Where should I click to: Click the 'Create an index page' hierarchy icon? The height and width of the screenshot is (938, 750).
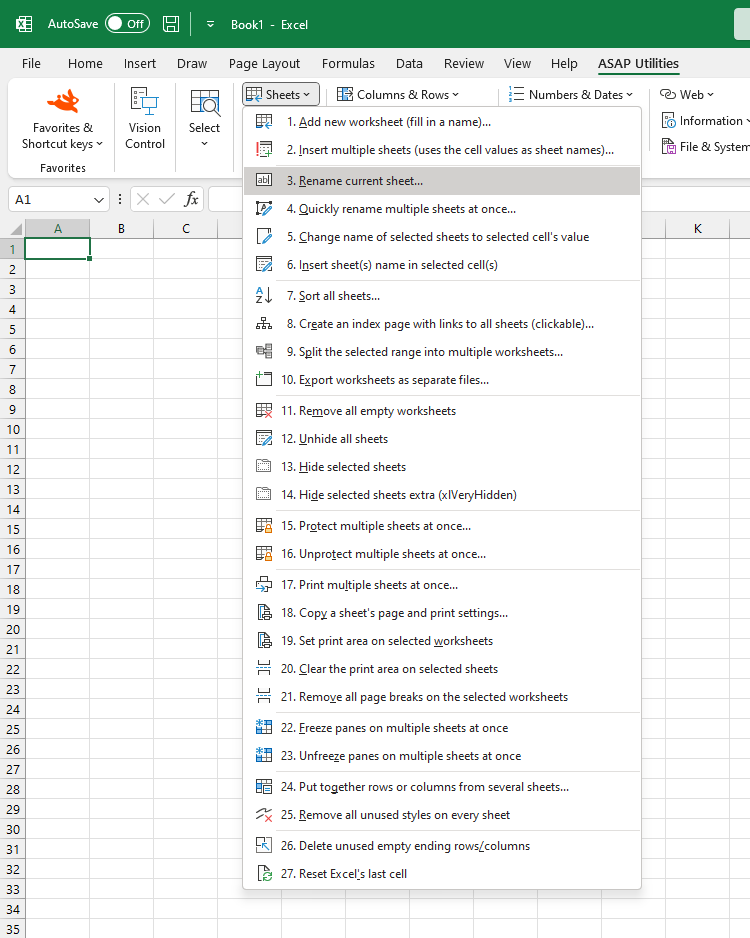[x=264, y=324]
